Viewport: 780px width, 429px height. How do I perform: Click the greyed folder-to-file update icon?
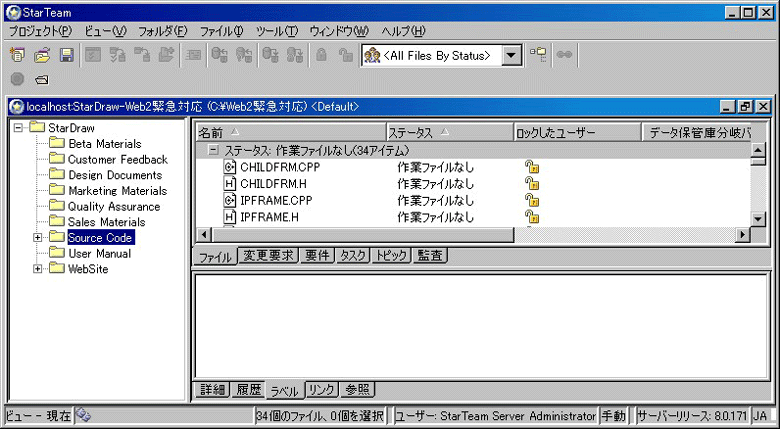coord(142,55)
